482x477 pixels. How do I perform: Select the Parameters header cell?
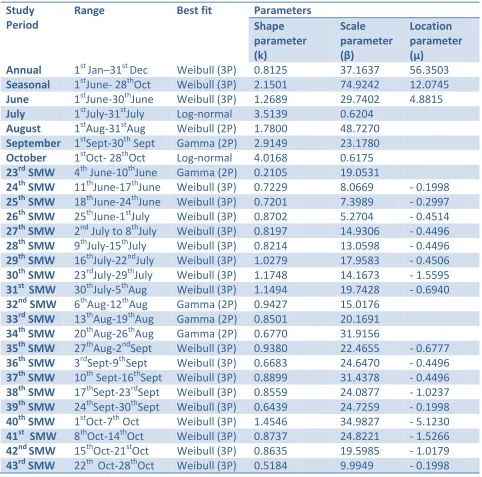click(x=282, y=11)
